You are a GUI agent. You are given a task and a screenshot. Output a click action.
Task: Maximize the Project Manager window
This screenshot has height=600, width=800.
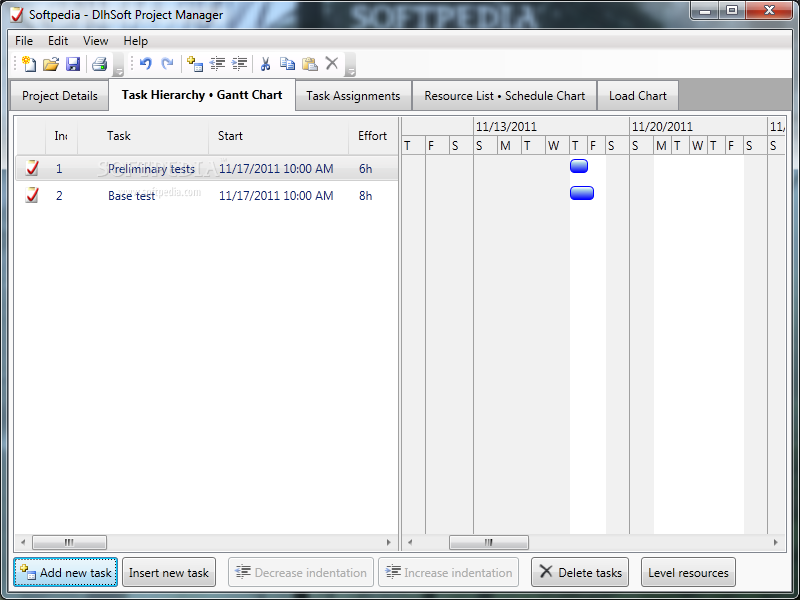pos(732,11)
